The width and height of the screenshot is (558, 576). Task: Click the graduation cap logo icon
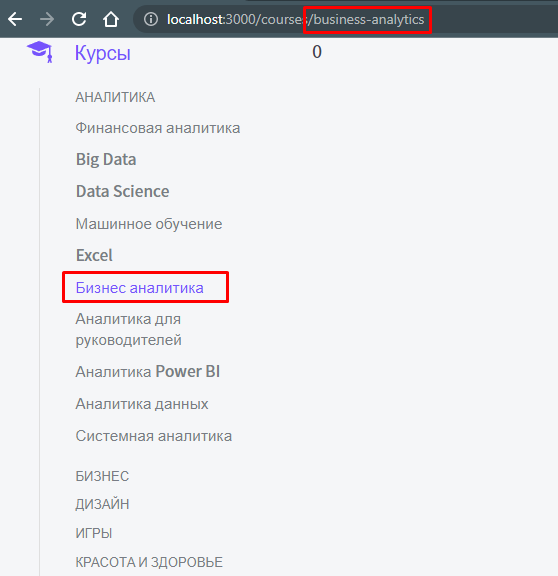click(40, 52)
